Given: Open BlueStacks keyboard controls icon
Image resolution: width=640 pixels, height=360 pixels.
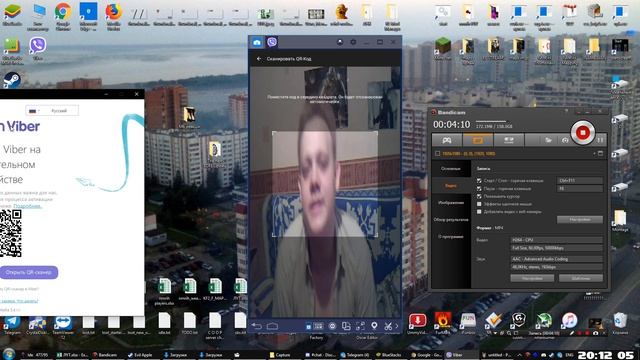Looking at the screenshot, I should 318,326.
